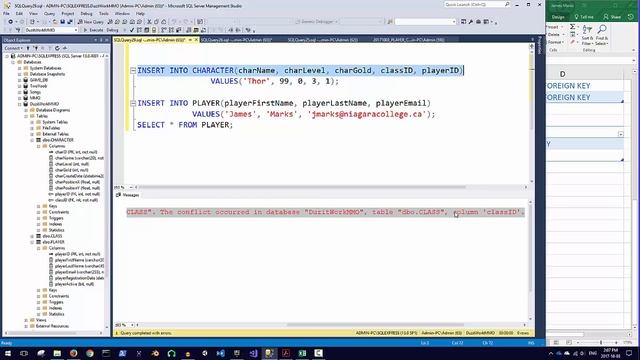Collapse the INSERT INTO PLAYER code block
This screenshot has height=360, width=640.
(133, 103)
